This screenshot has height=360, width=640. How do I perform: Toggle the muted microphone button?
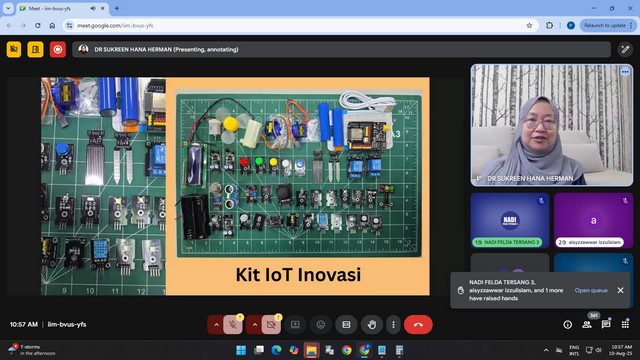[x=233, y=325]
